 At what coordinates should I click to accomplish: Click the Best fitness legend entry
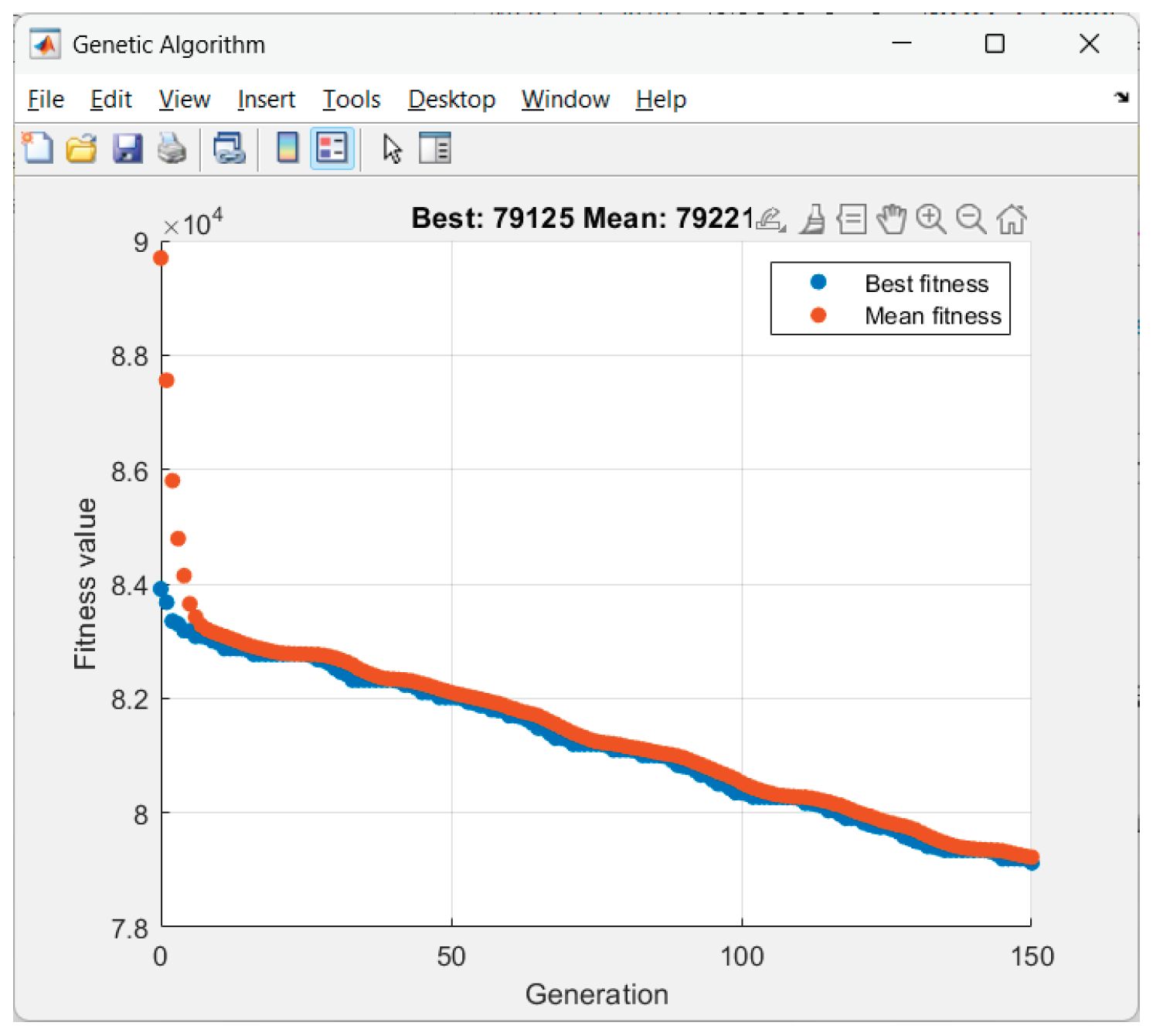(x=926, y=284)
